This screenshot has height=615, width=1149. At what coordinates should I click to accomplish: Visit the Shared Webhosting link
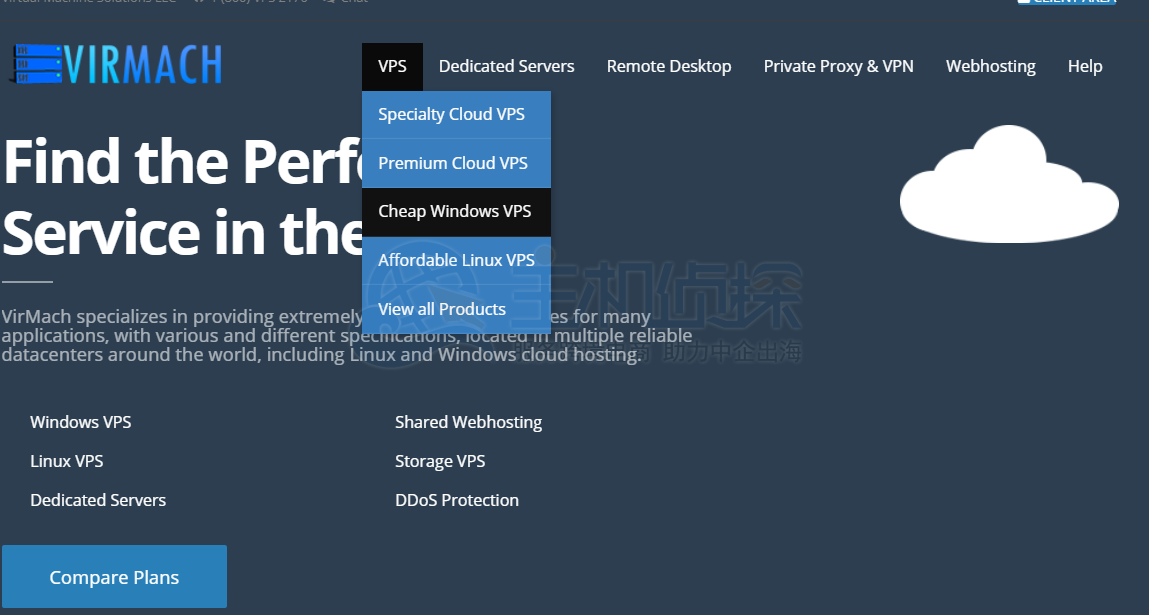pos(468,422)
